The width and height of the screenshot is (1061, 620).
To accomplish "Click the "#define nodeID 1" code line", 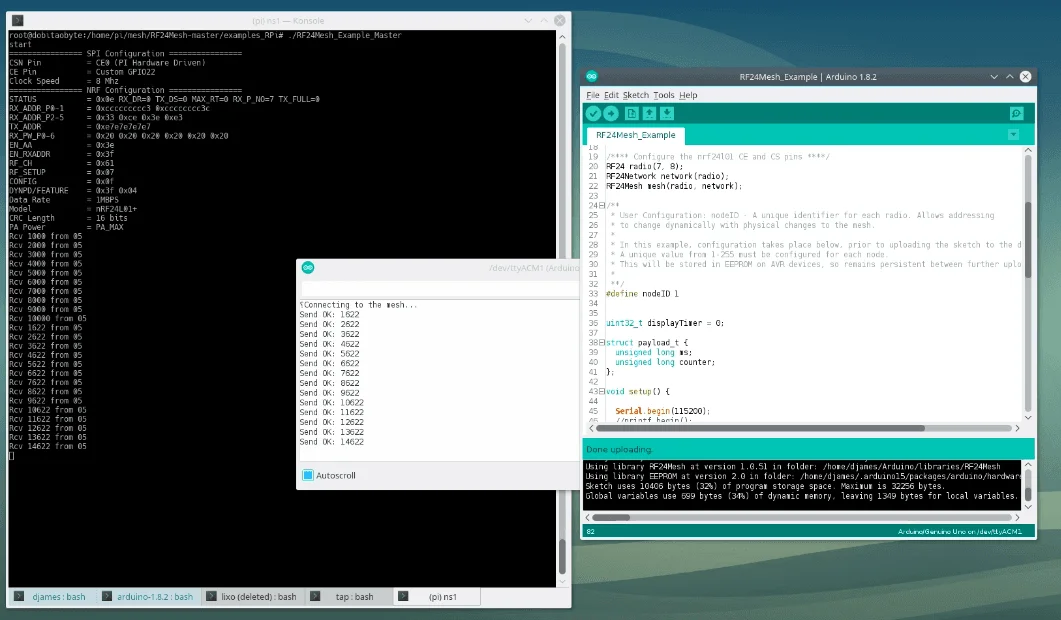I will coord(642,294).
